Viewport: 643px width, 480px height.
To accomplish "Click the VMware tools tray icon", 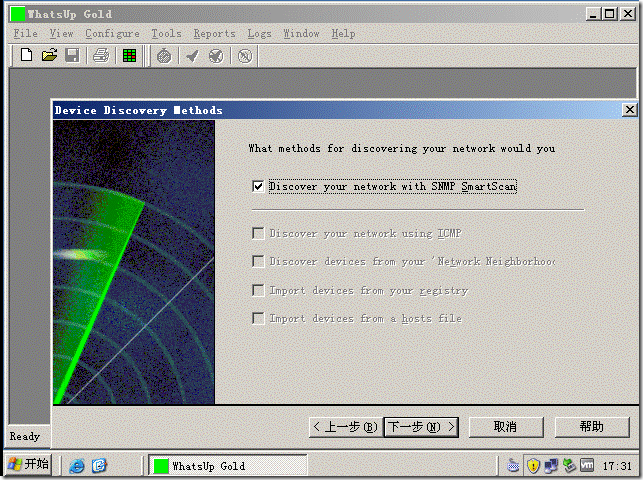I will [x=587, y=465].
